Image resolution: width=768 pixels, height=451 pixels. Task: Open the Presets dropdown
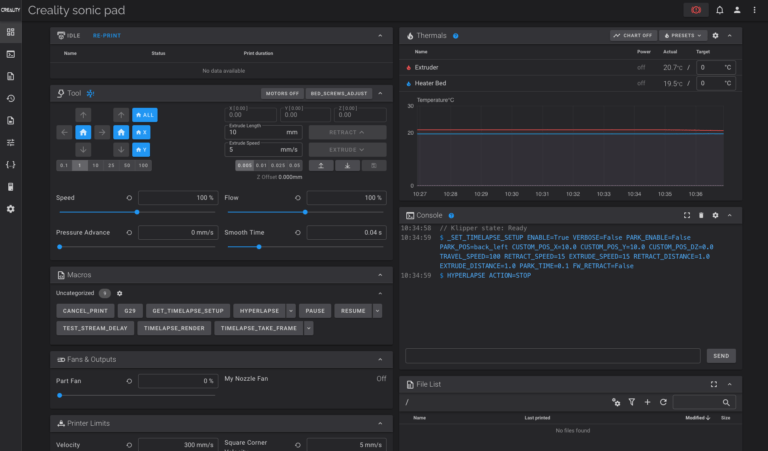[683, 35]
